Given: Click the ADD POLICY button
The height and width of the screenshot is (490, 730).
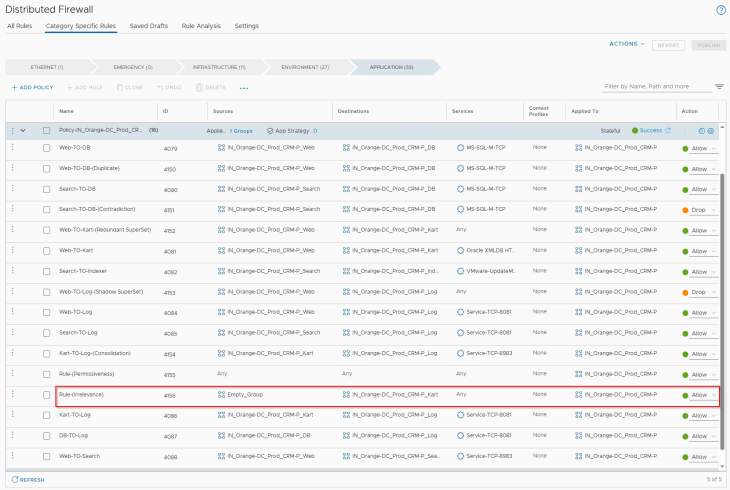Looking at the screenshot, I should pos(32,88).
